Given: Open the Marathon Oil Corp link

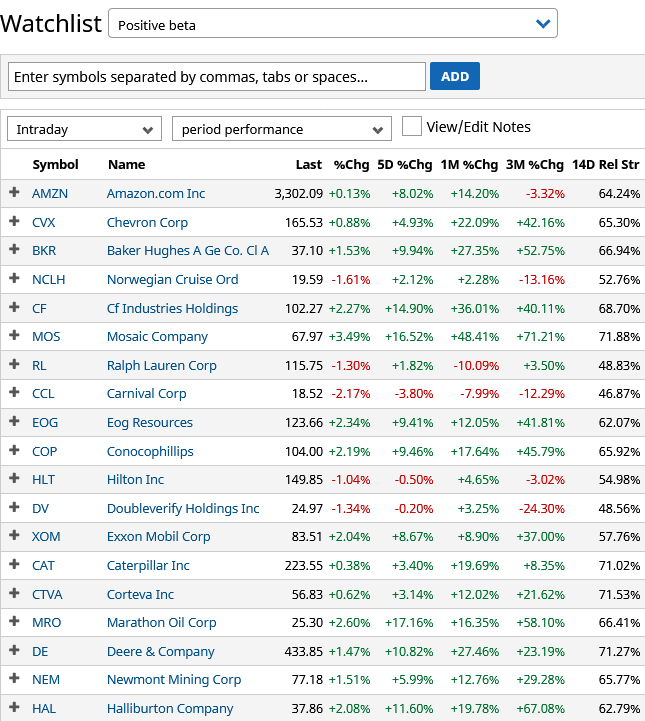Looking at the screenshot, I should tap(161, 623).
